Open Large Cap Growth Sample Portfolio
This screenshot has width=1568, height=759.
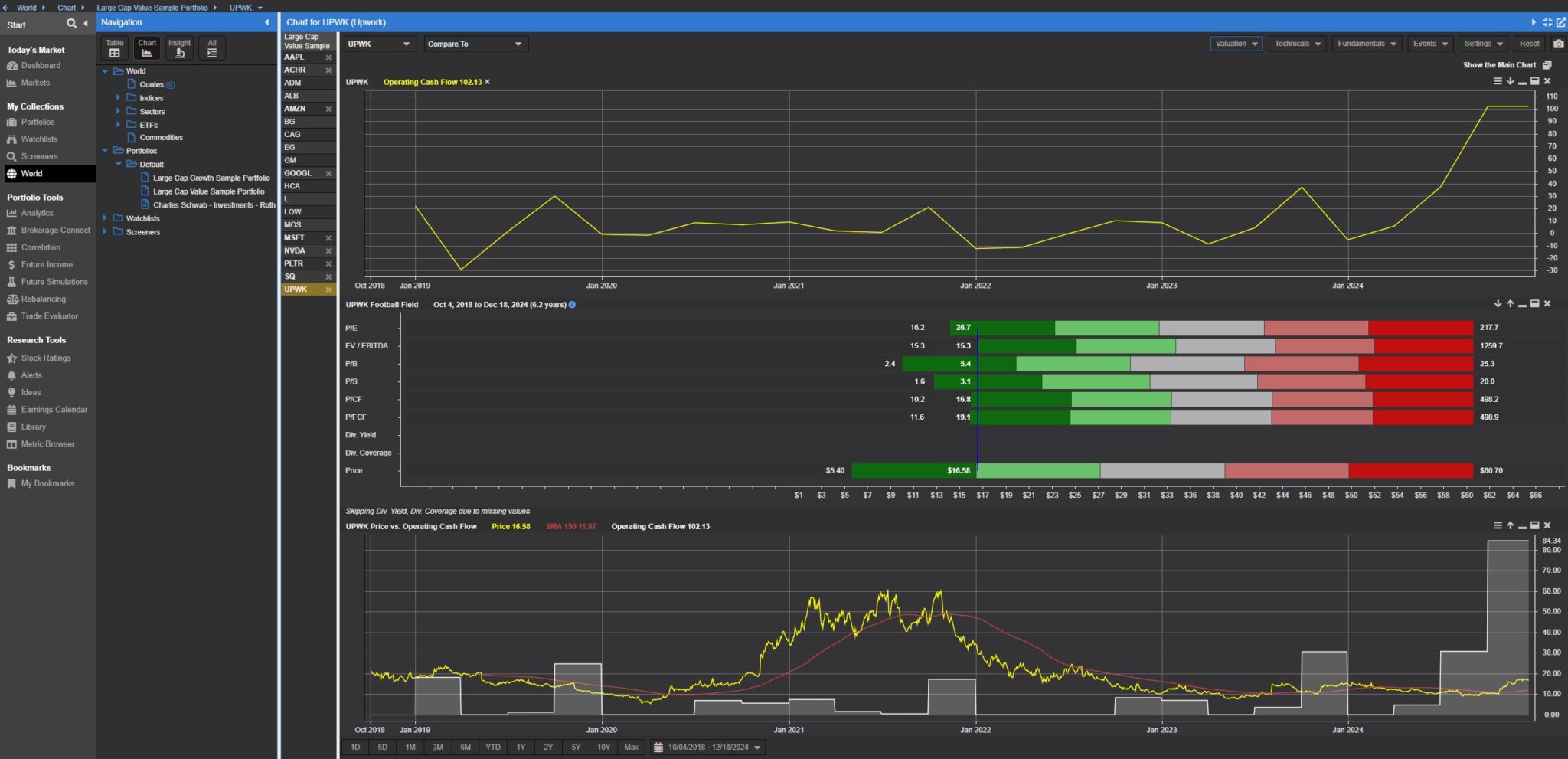click(211, 178)
